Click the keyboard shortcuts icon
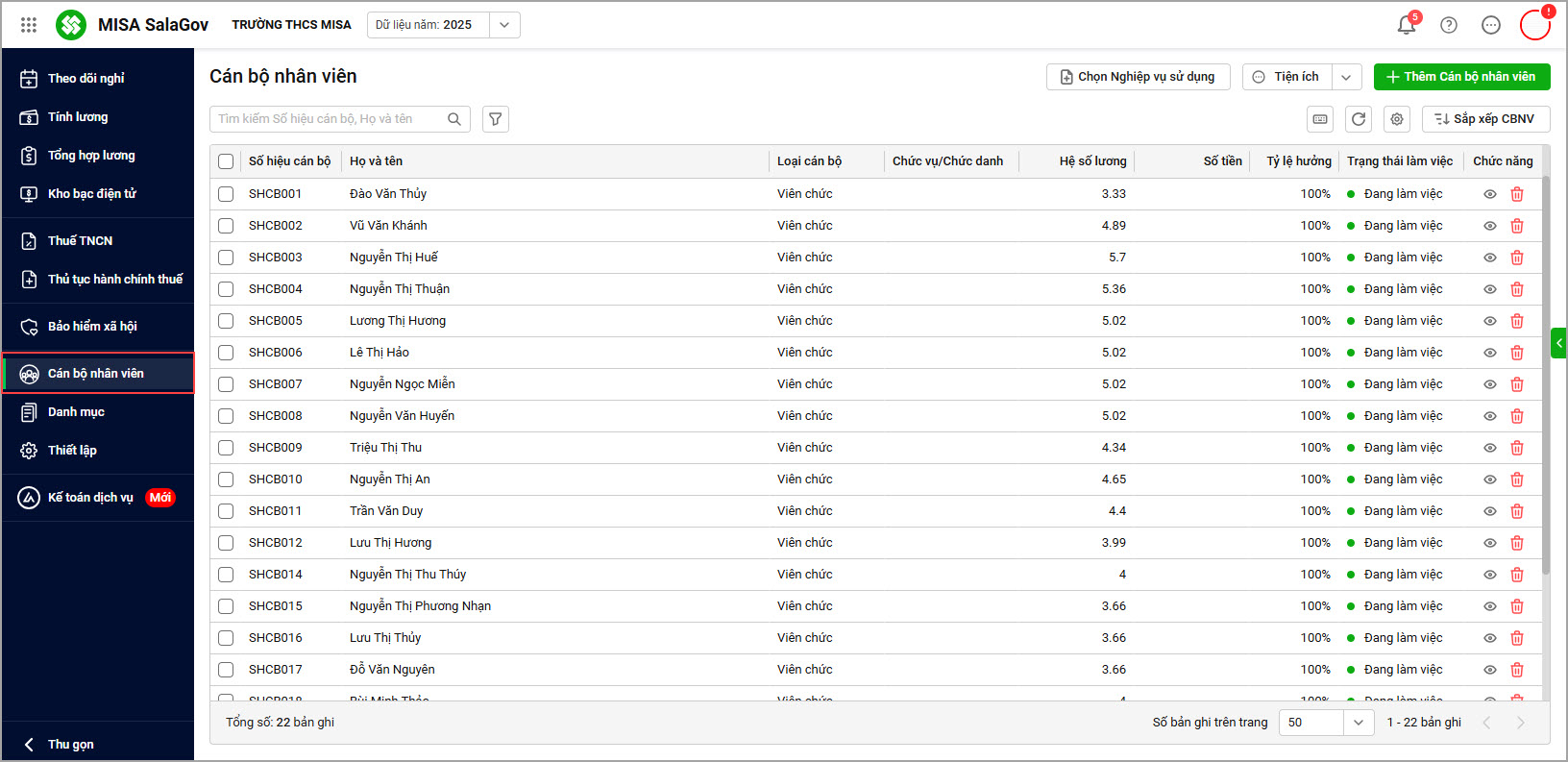This screenshot has width=1568, height=762. [x=1320, y=119]
